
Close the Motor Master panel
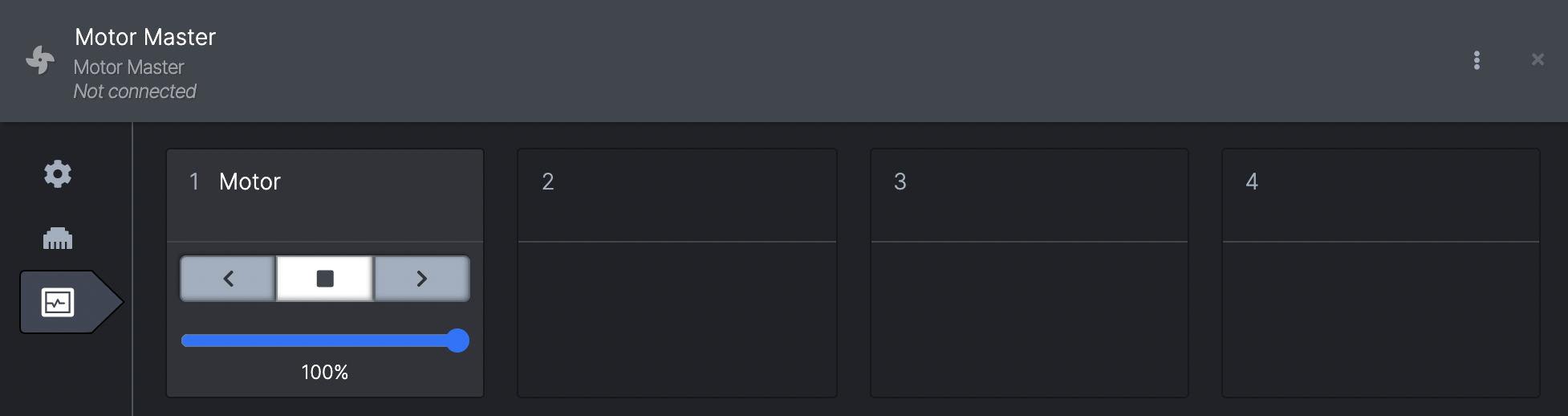1538,59
